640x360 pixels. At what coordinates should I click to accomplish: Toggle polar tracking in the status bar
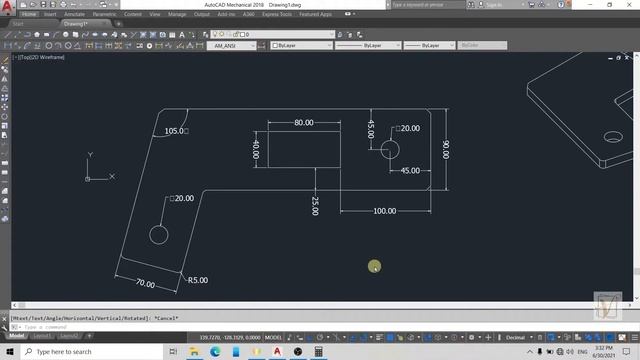click(320, 338)
